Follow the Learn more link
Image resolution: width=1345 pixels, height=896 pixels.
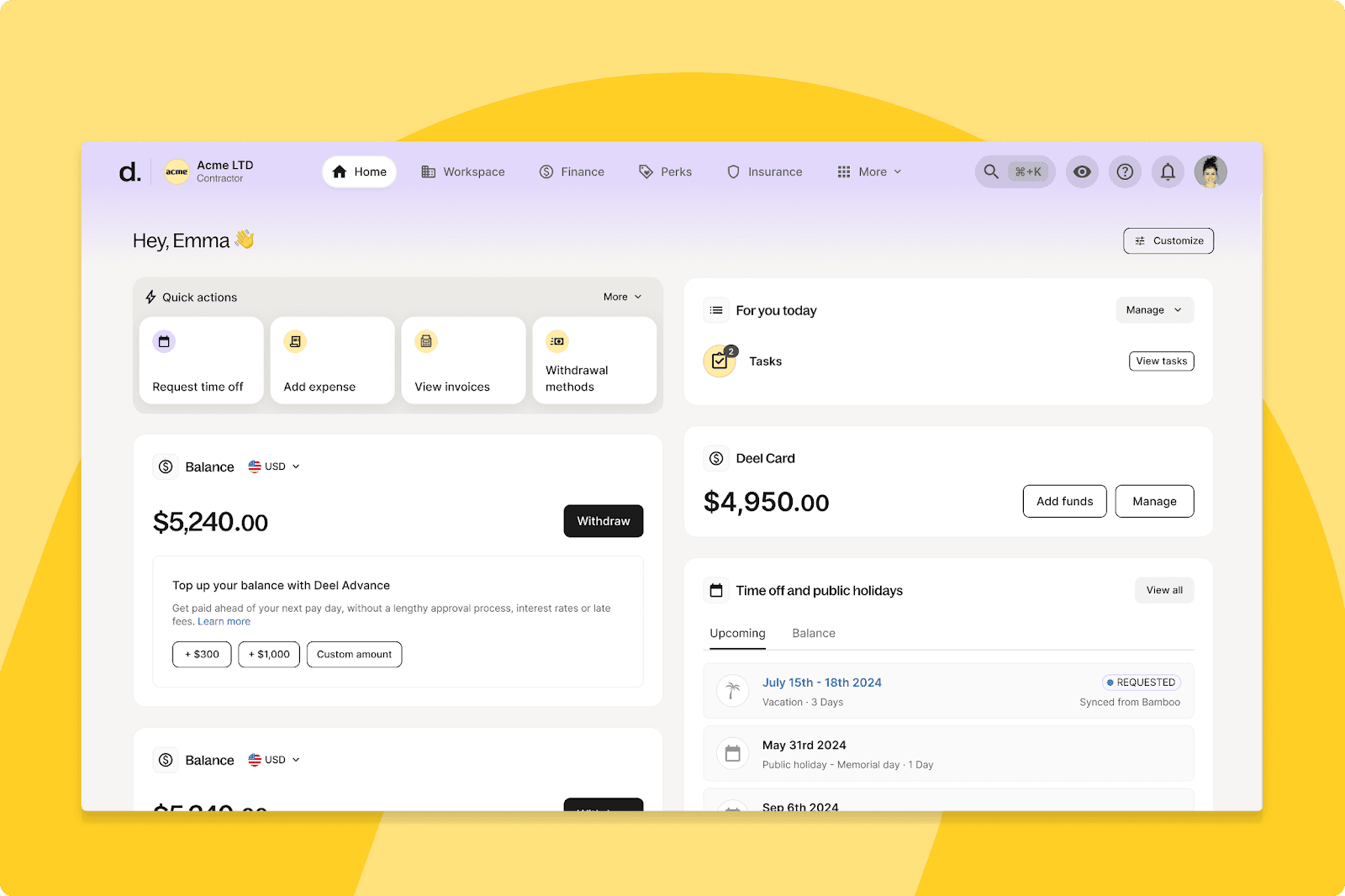tap(224, 622)
